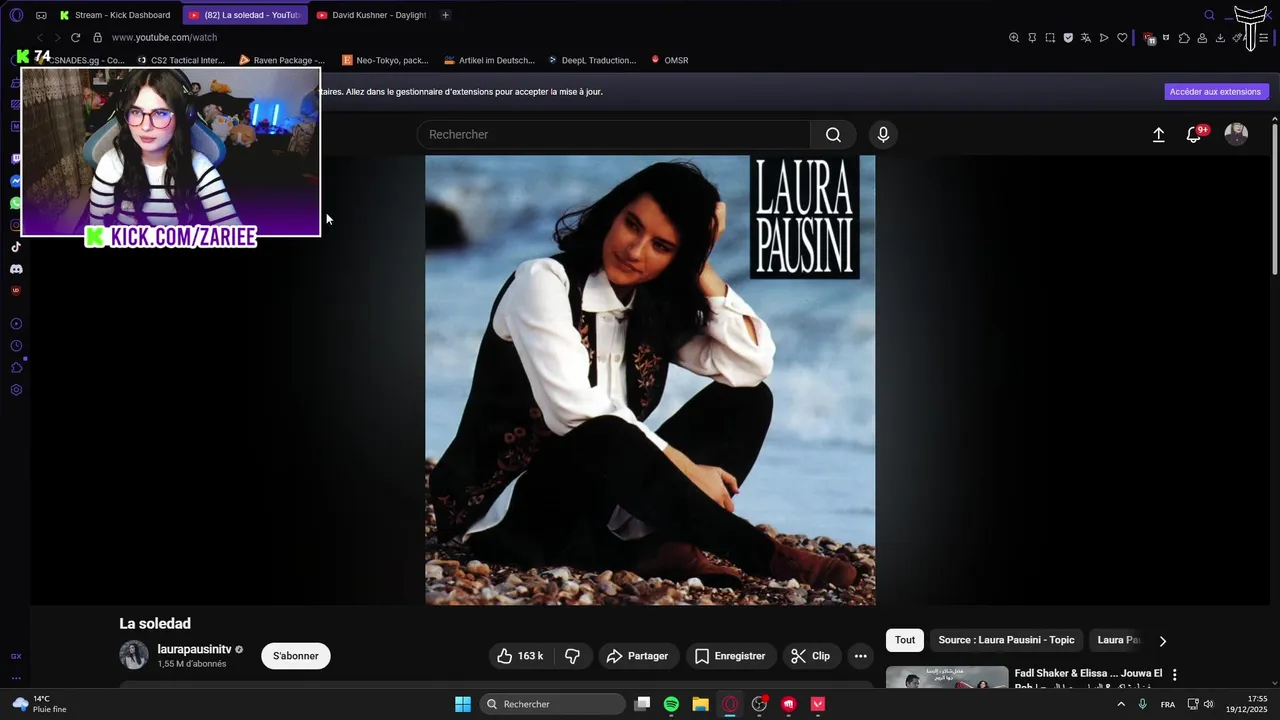Click the Clip button
1280x720 pixels.
coord(810,656)
